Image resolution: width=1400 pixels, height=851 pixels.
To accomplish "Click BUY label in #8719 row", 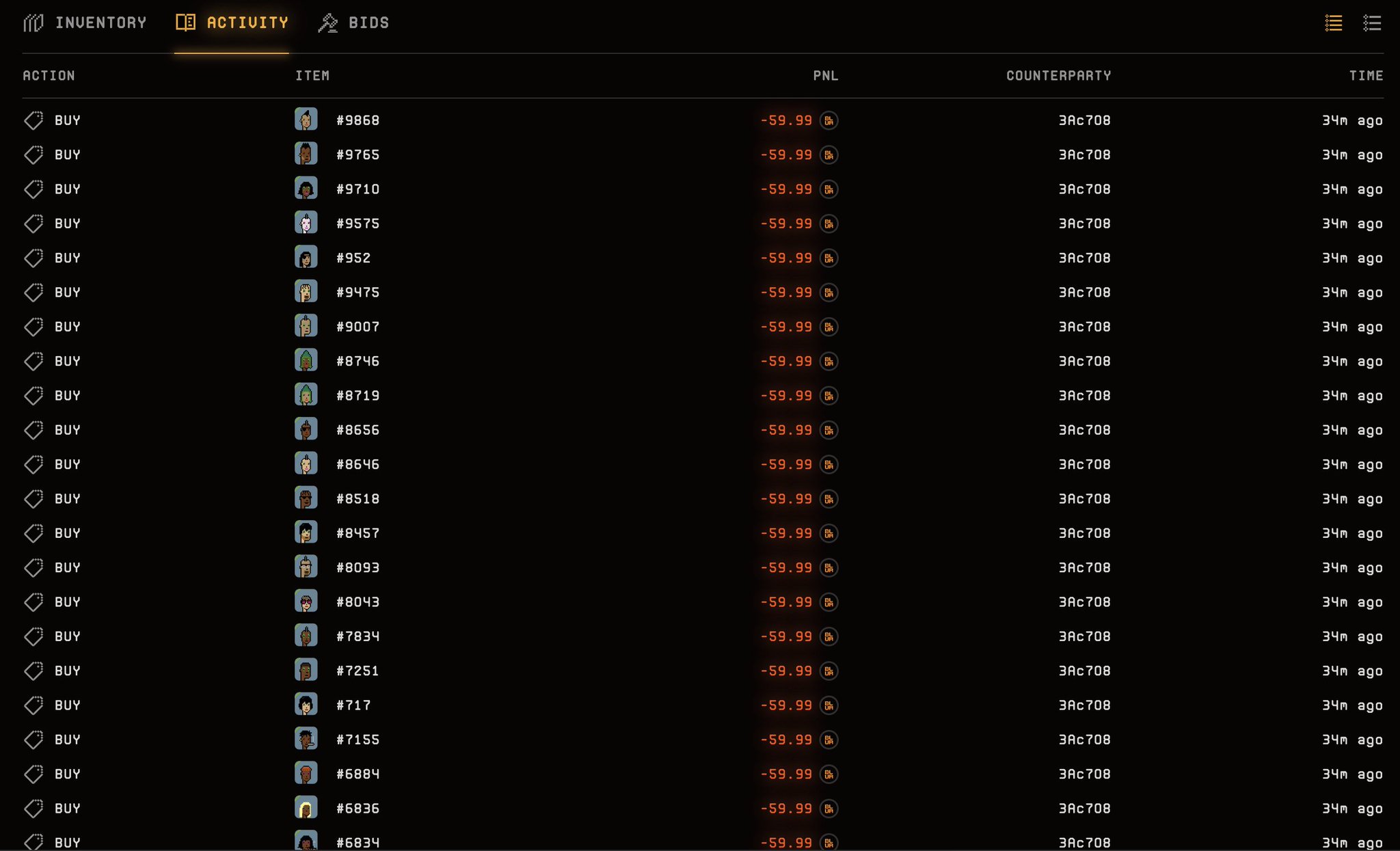I will click(68, 395).
